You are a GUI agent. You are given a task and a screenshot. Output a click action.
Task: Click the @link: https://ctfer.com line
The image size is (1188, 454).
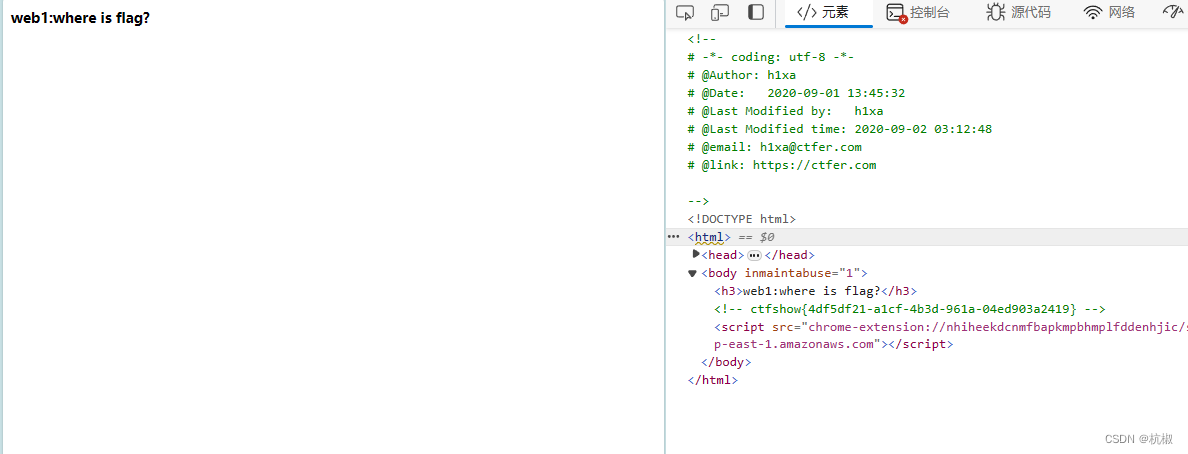782,165
